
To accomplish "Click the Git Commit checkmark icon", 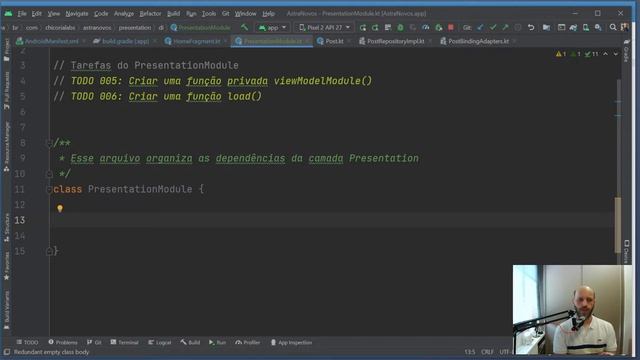I will click(493, 27).
